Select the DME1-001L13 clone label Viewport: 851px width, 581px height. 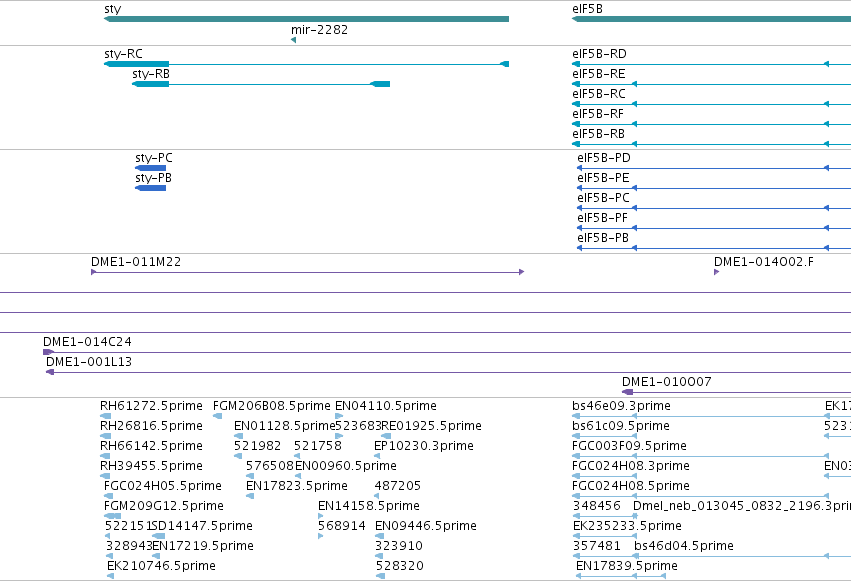coord(89,362)
